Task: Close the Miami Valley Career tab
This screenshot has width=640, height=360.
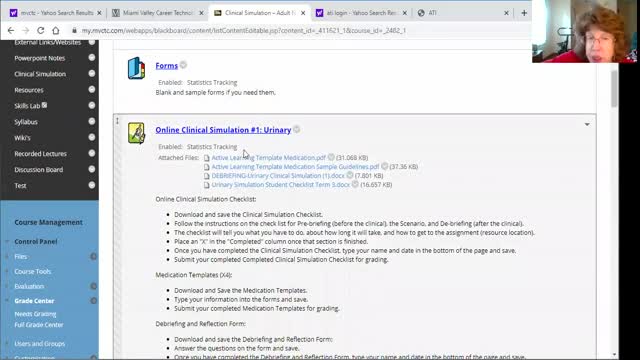Action: (x=201, y=13)
